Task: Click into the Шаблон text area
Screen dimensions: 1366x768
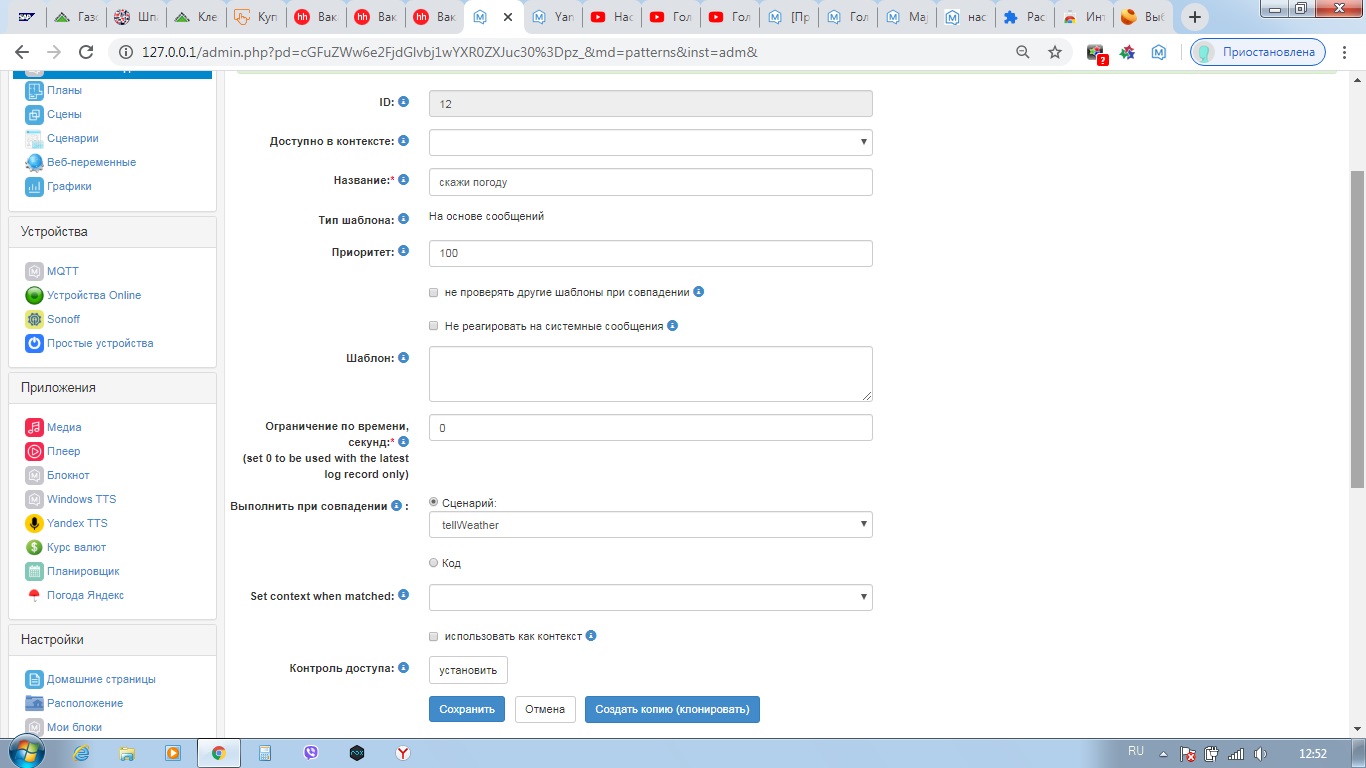Action: click(x=650, y=374)
